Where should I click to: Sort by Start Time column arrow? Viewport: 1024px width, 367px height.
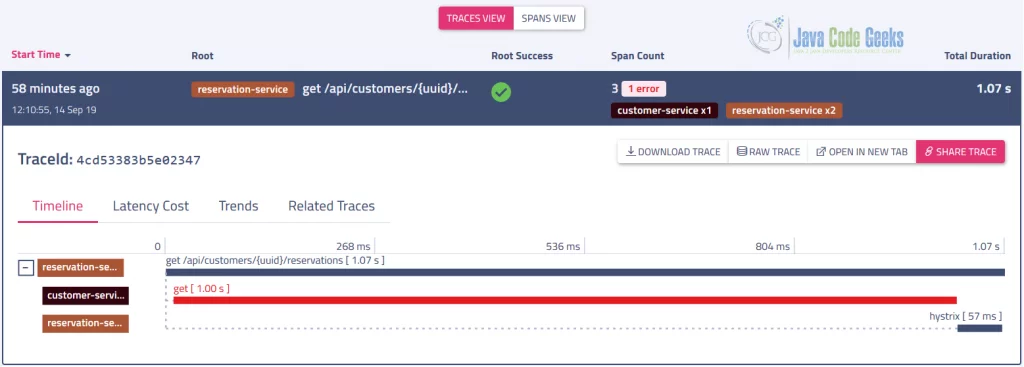67,56
